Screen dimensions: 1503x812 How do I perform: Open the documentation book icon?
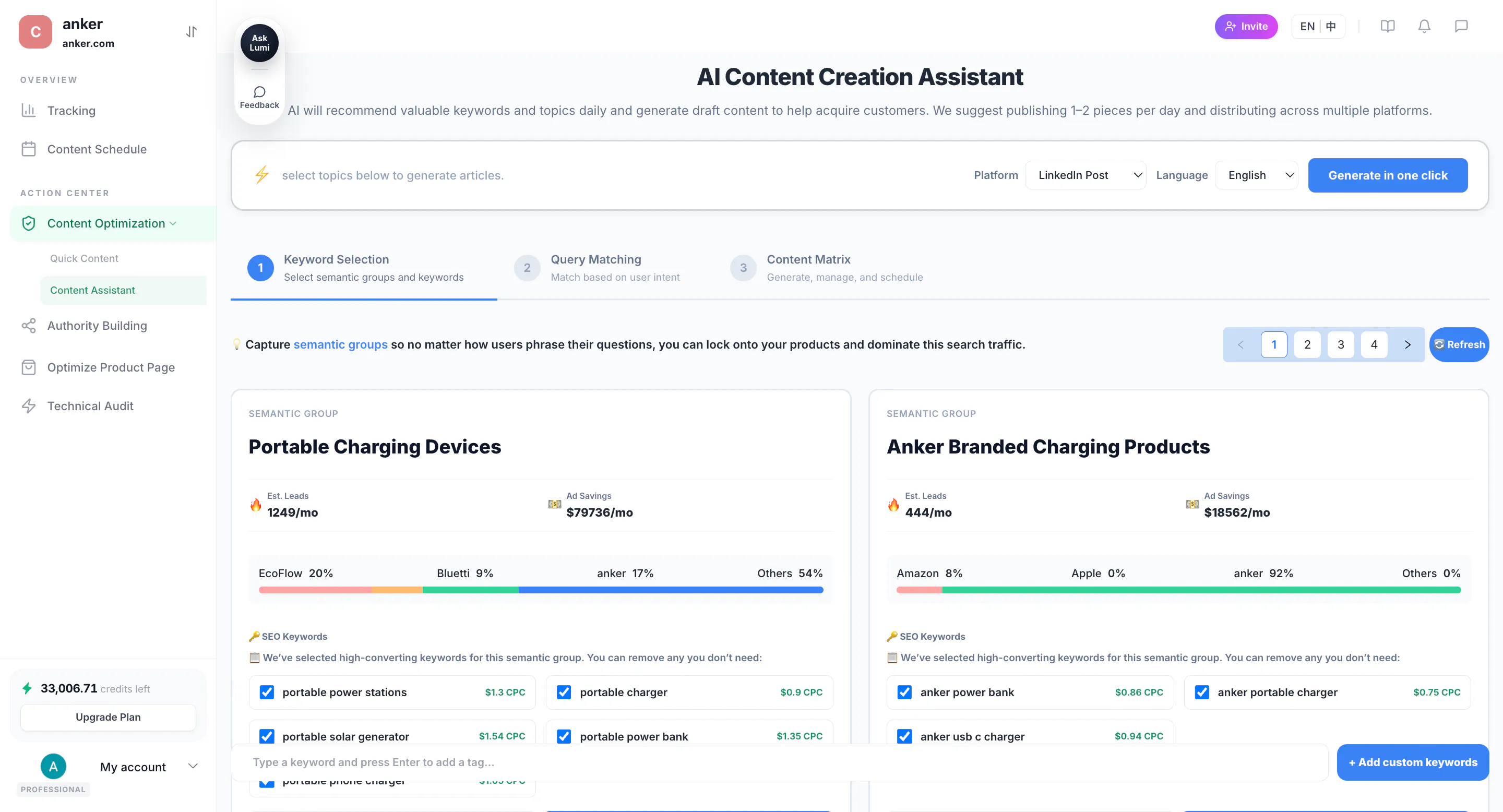pyautogui.click(x=1387, y=26)
